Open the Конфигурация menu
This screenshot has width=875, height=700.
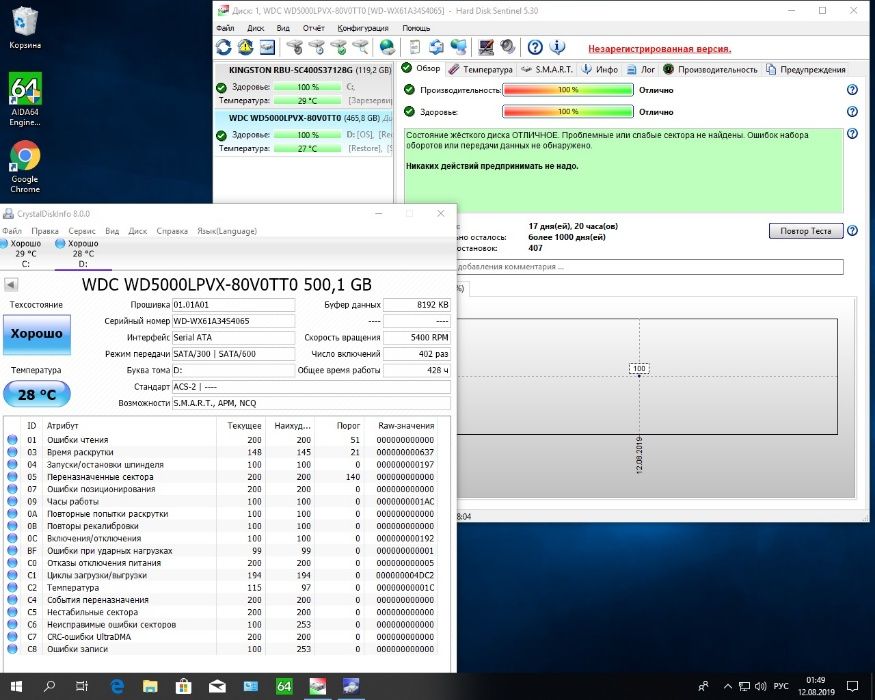(363, 28)
